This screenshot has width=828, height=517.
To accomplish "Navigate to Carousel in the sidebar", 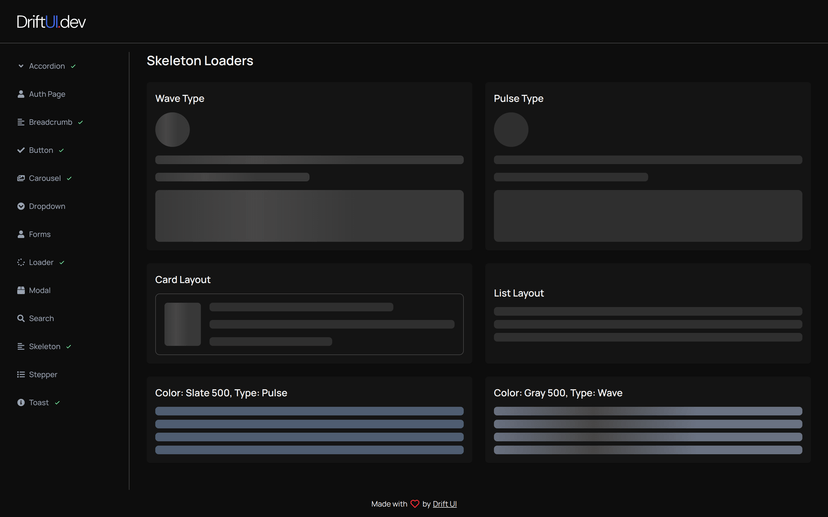I will 44,178.
